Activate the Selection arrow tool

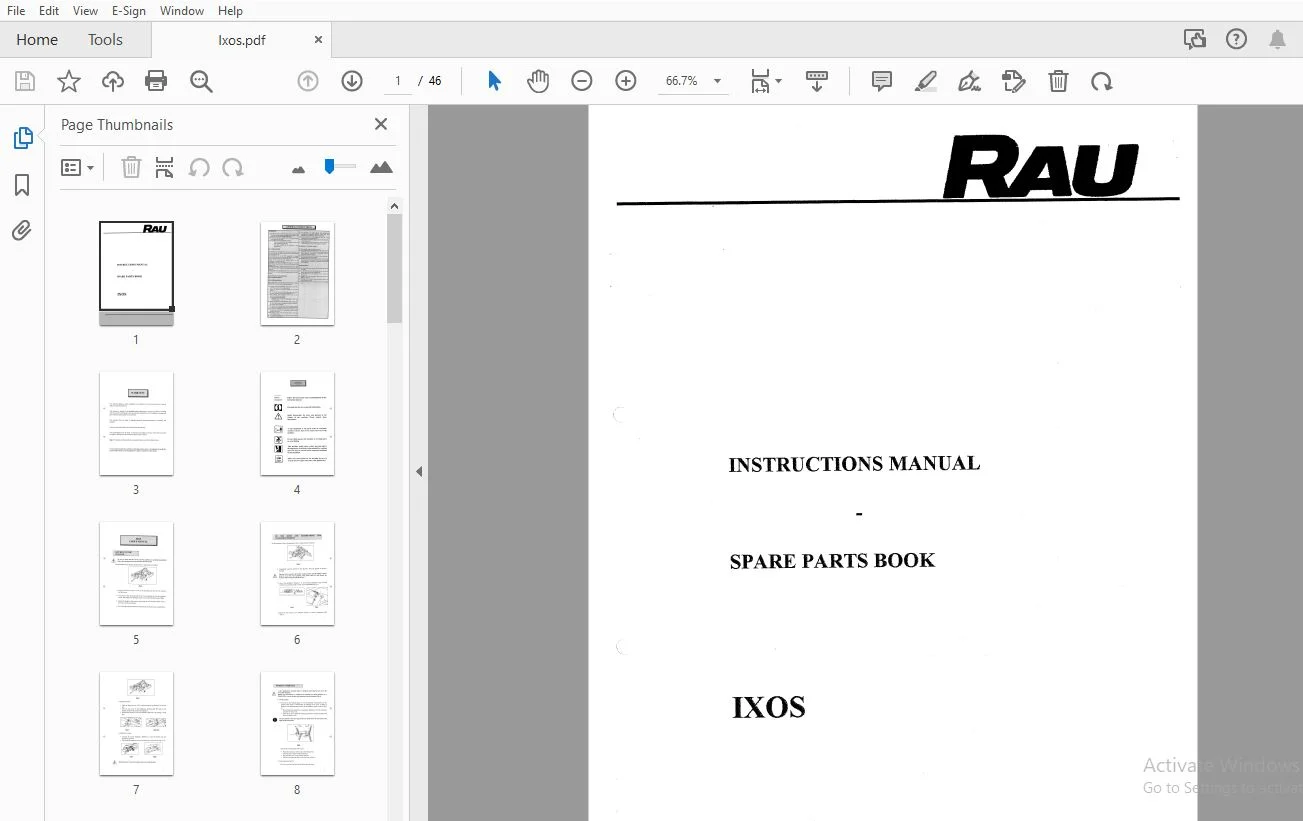click(x=494, y=81)
